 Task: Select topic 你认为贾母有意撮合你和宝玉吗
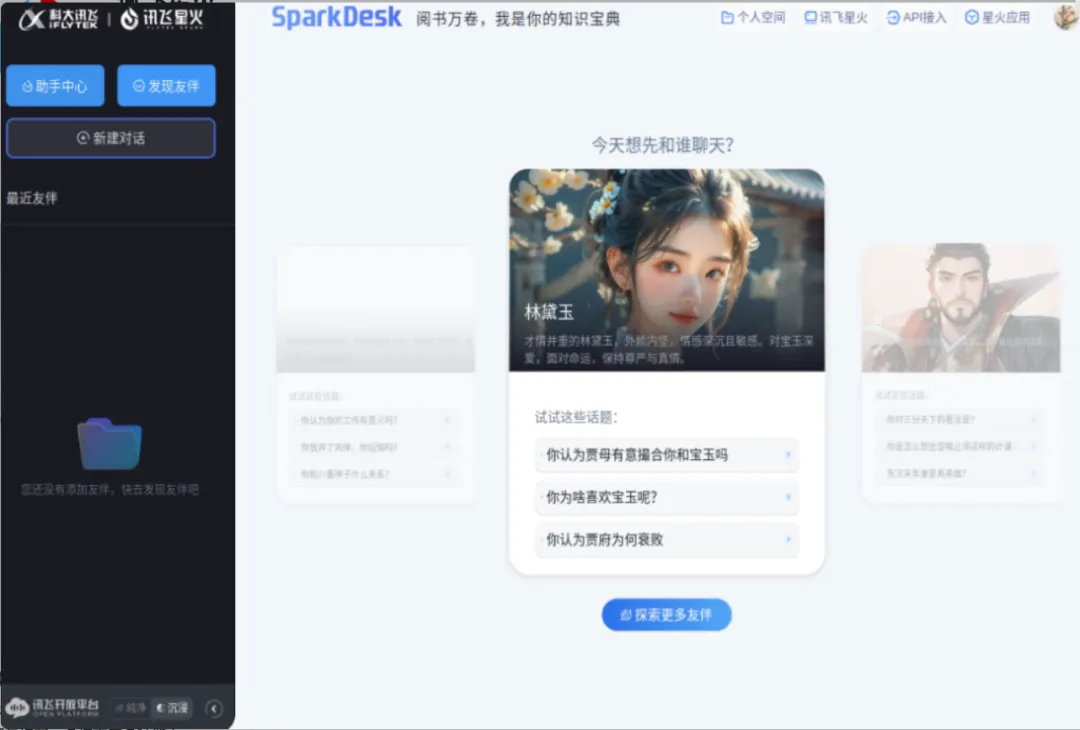tap(667, 455)
